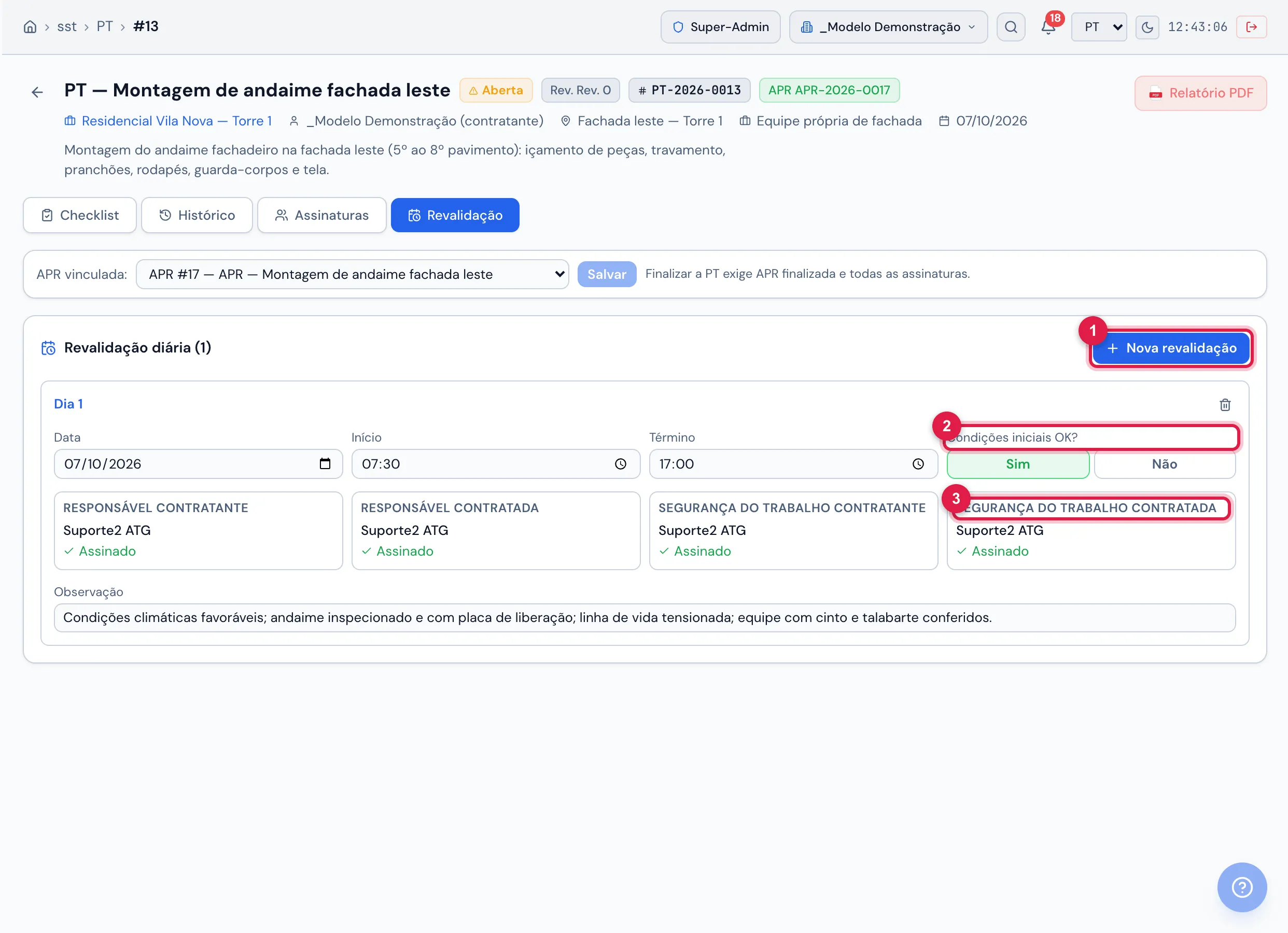Viewport: 1288px width, 933px height.
Task: Click the Rev. Rev. 0 badge
Action: tap(580, 90)
